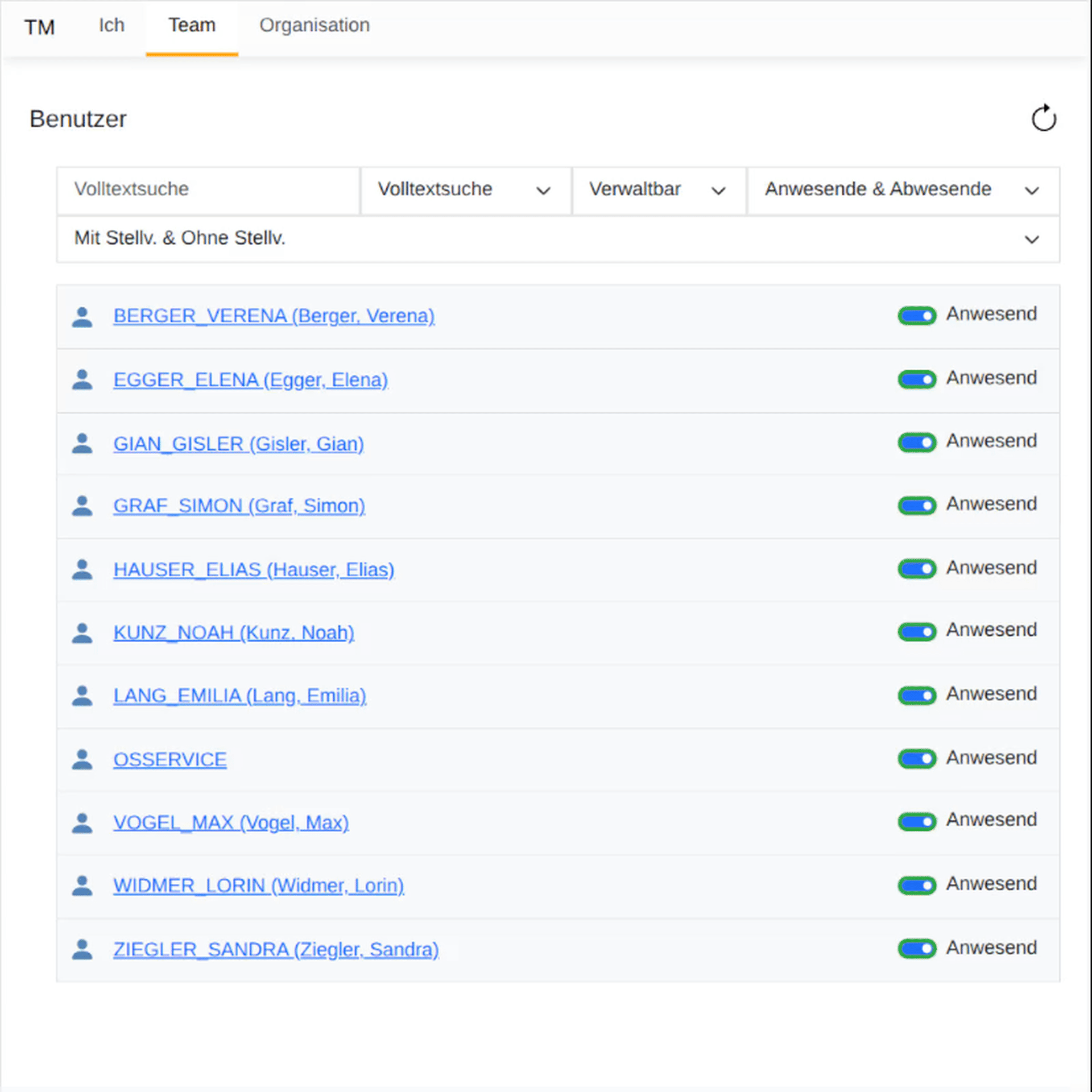
Task: Click into the Volltextsuche search field
Action: [x=208, y=190]
